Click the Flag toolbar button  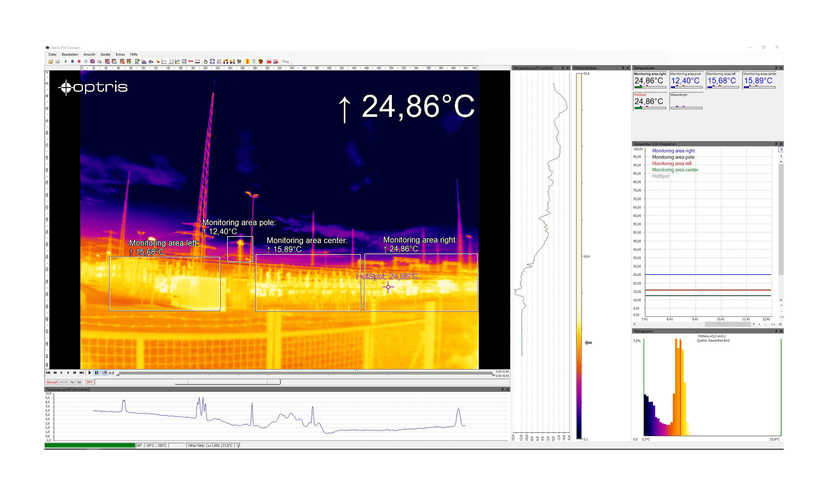coord(286,61)
